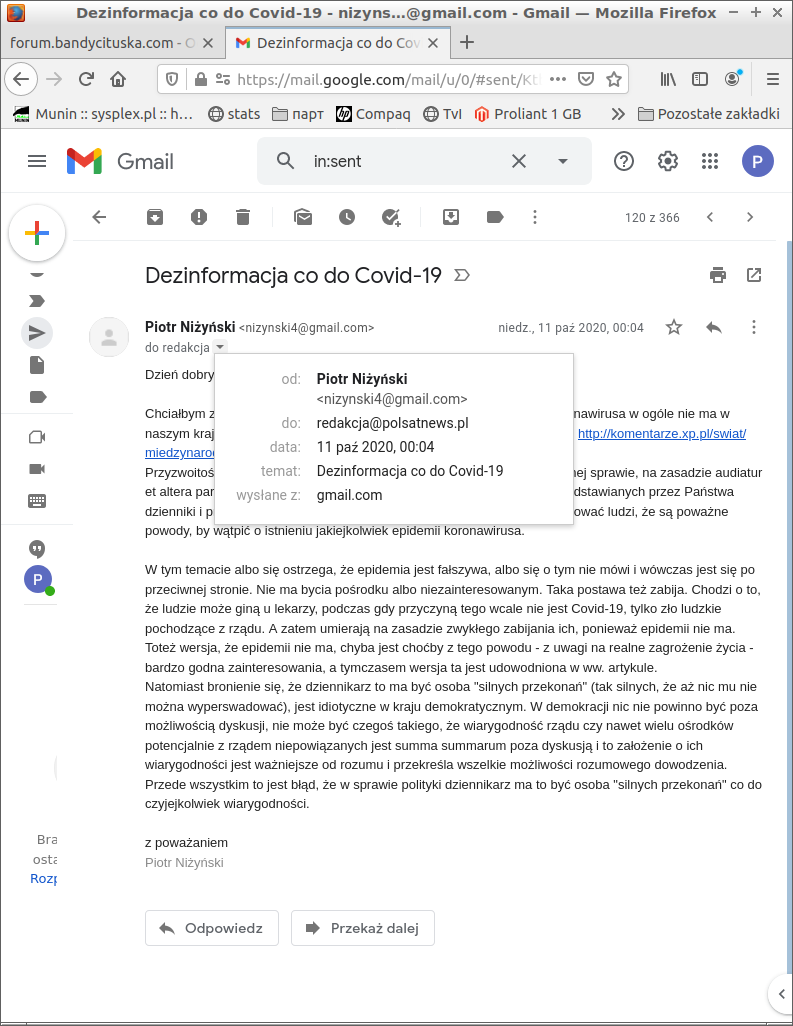
Task: Open tracking protection shield icon
Action: point(172,79)
